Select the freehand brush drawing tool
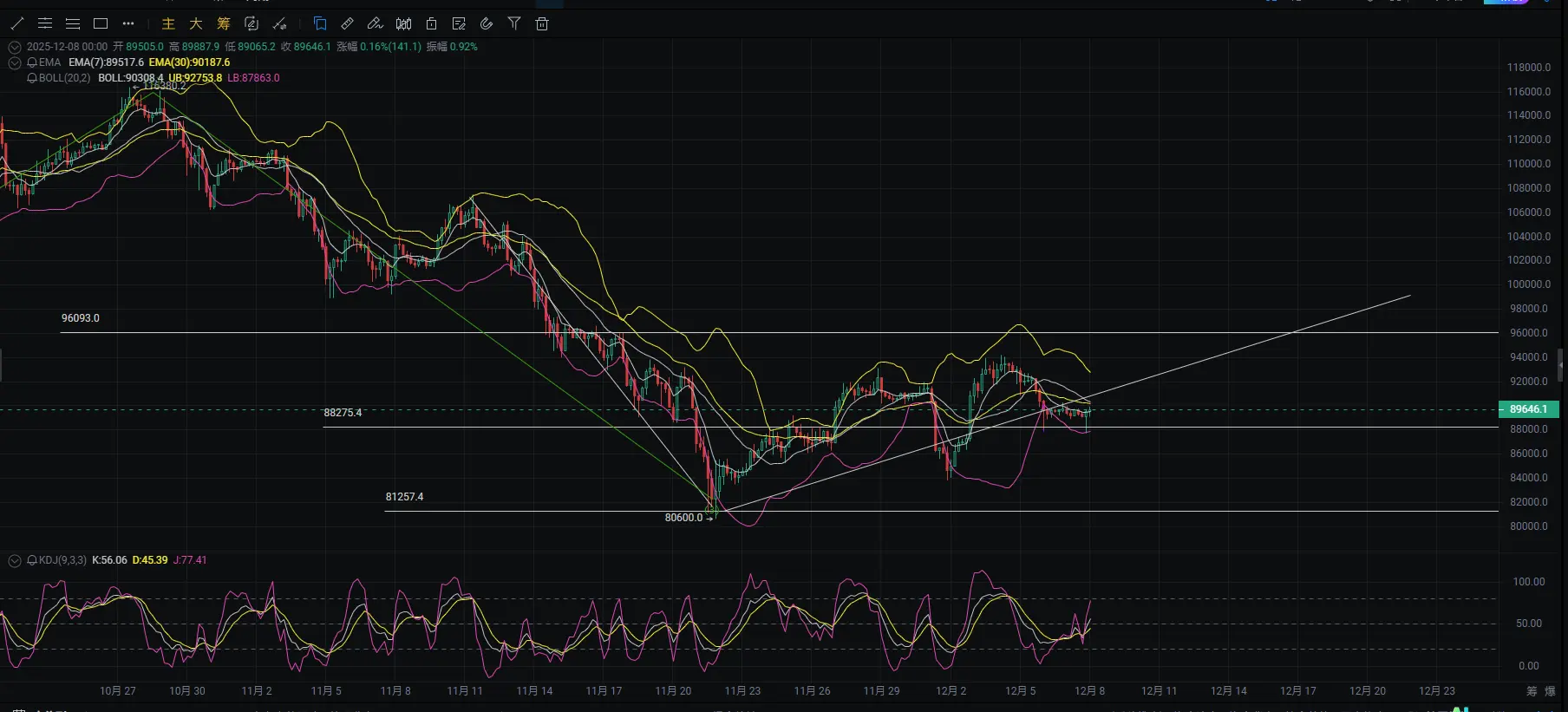 click(376, 23)
